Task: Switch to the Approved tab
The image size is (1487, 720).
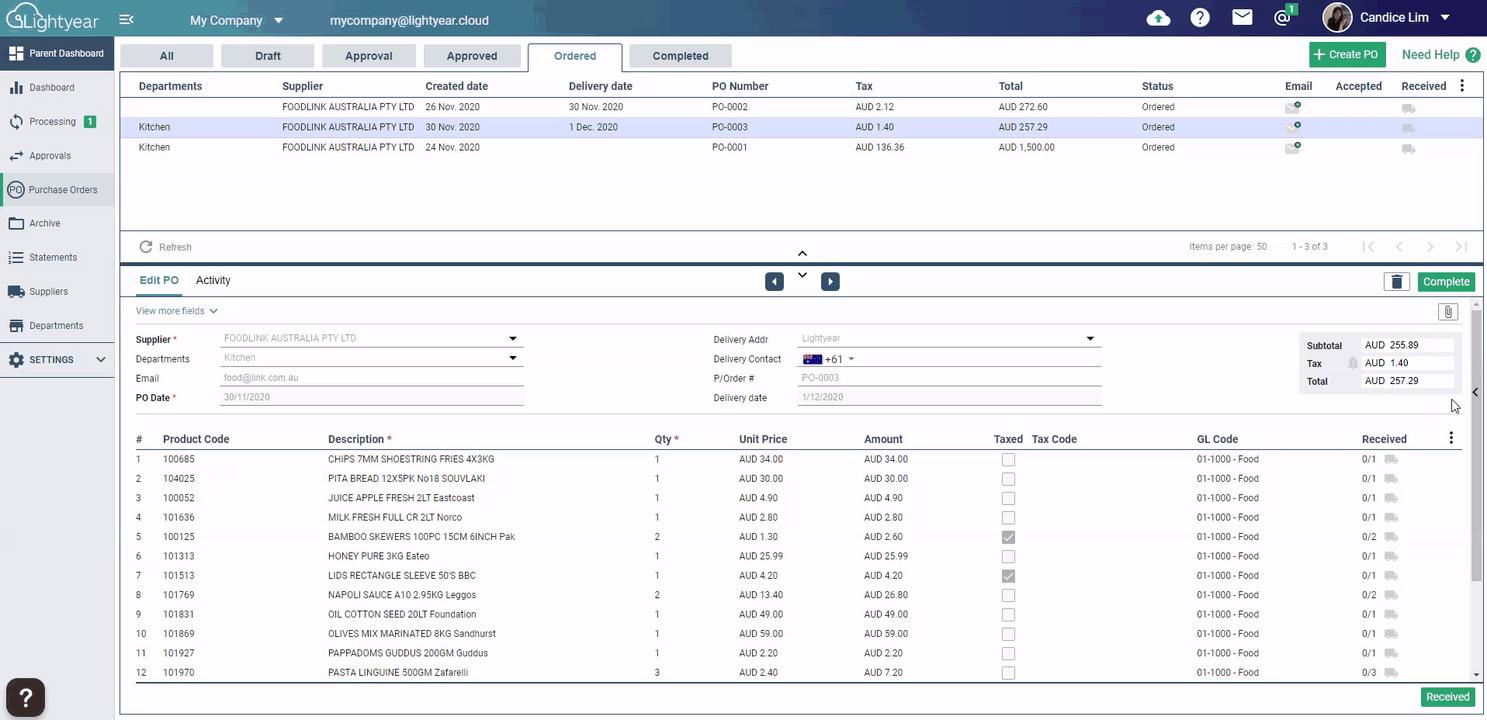Action: (472, 56)
